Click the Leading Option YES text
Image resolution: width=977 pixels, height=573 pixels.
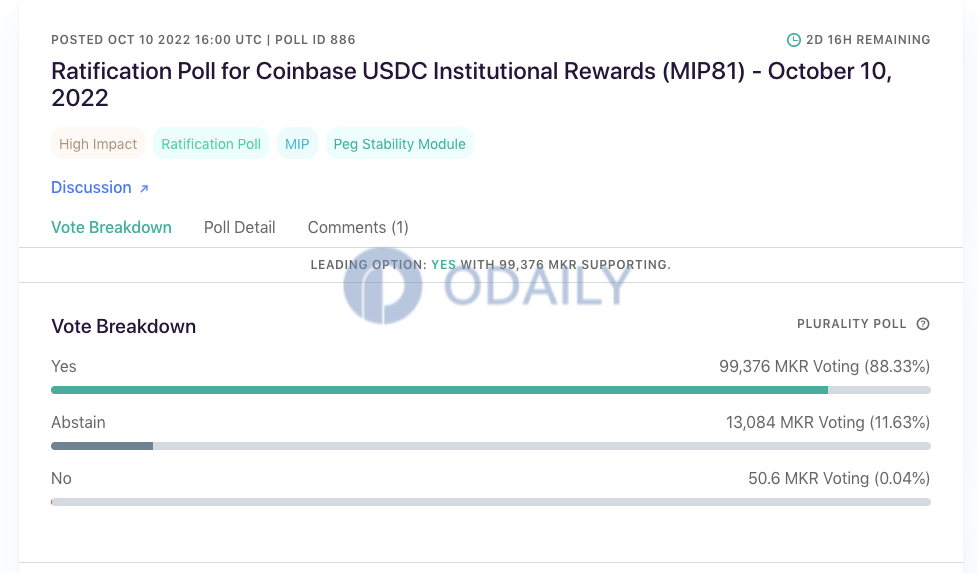[x=443, y=265]
